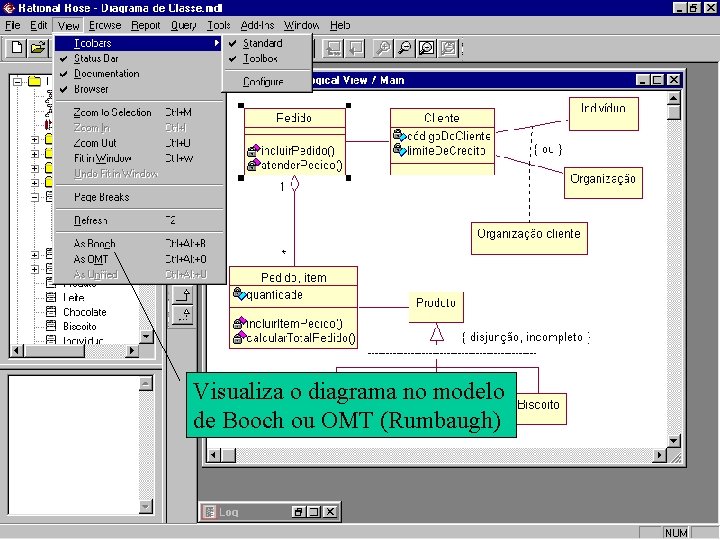Select As Booch notation entry
720x540 pixels.
pos(138,243)
